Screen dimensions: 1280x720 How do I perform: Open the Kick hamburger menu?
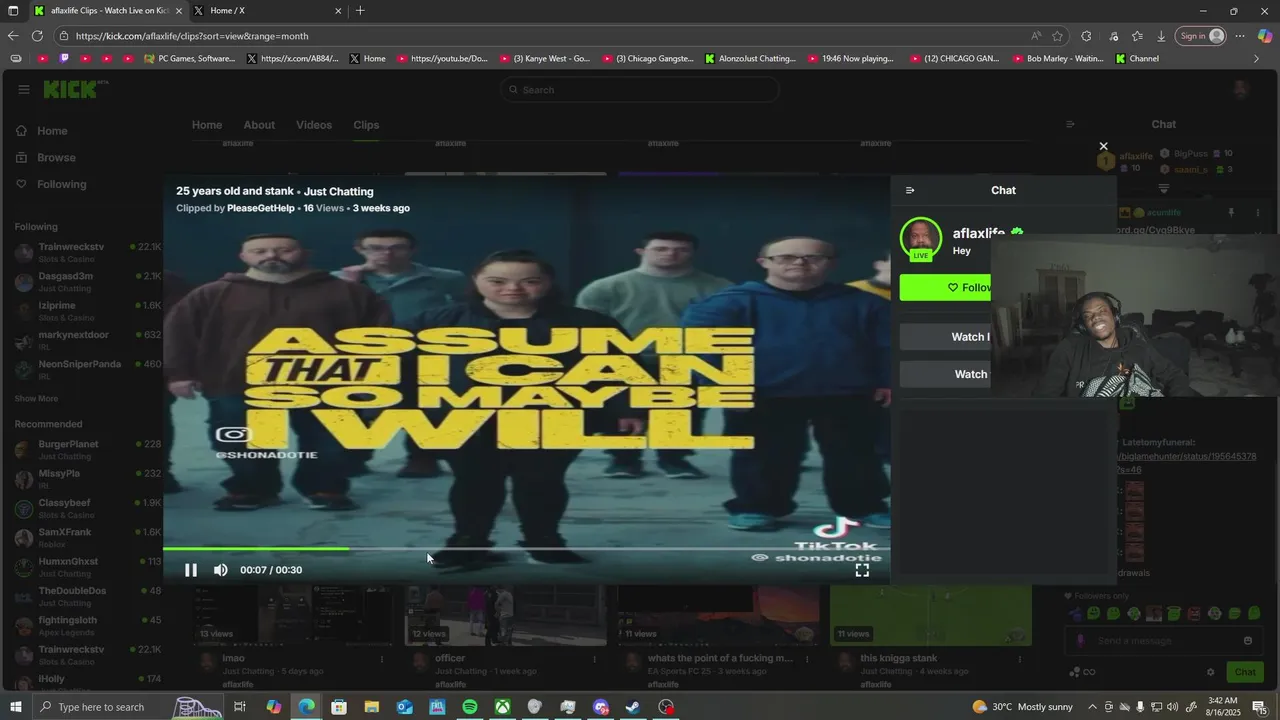(x=24, y=90)
